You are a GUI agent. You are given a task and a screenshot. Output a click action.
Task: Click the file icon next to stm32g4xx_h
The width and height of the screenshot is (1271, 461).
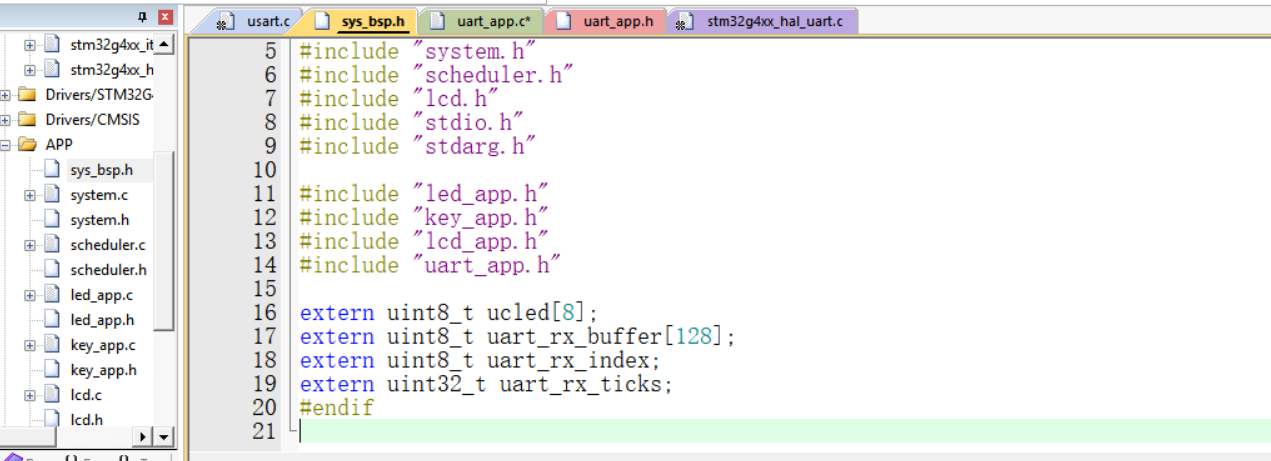pyautogui.click(x=52, y=70)
